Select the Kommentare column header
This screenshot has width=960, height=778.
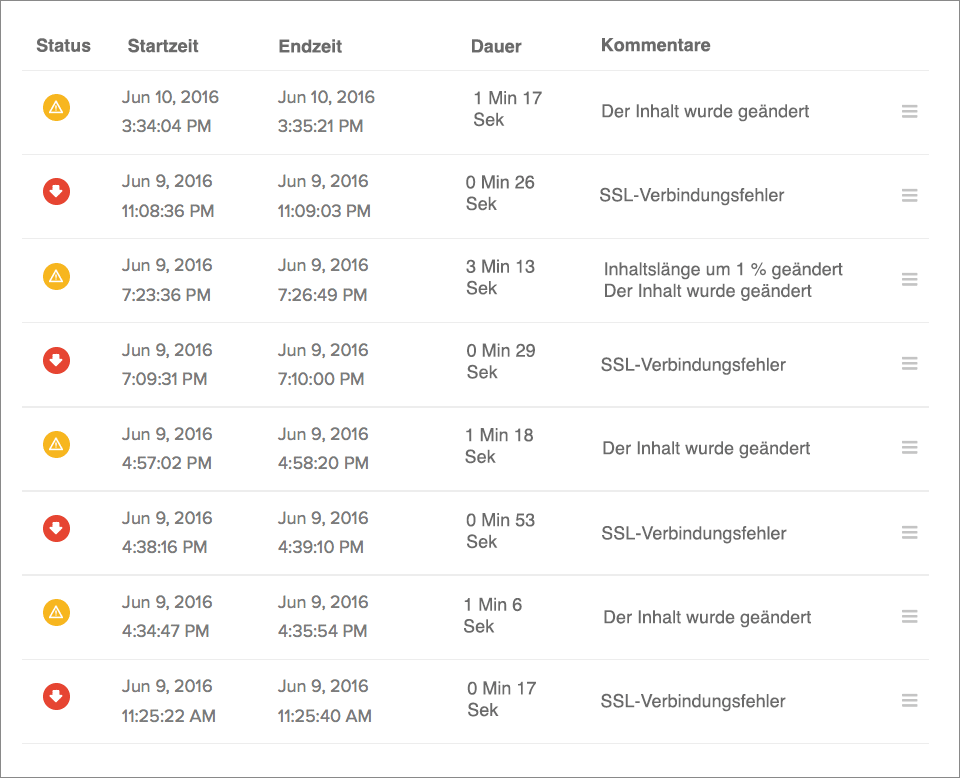(x=655, y=44)
